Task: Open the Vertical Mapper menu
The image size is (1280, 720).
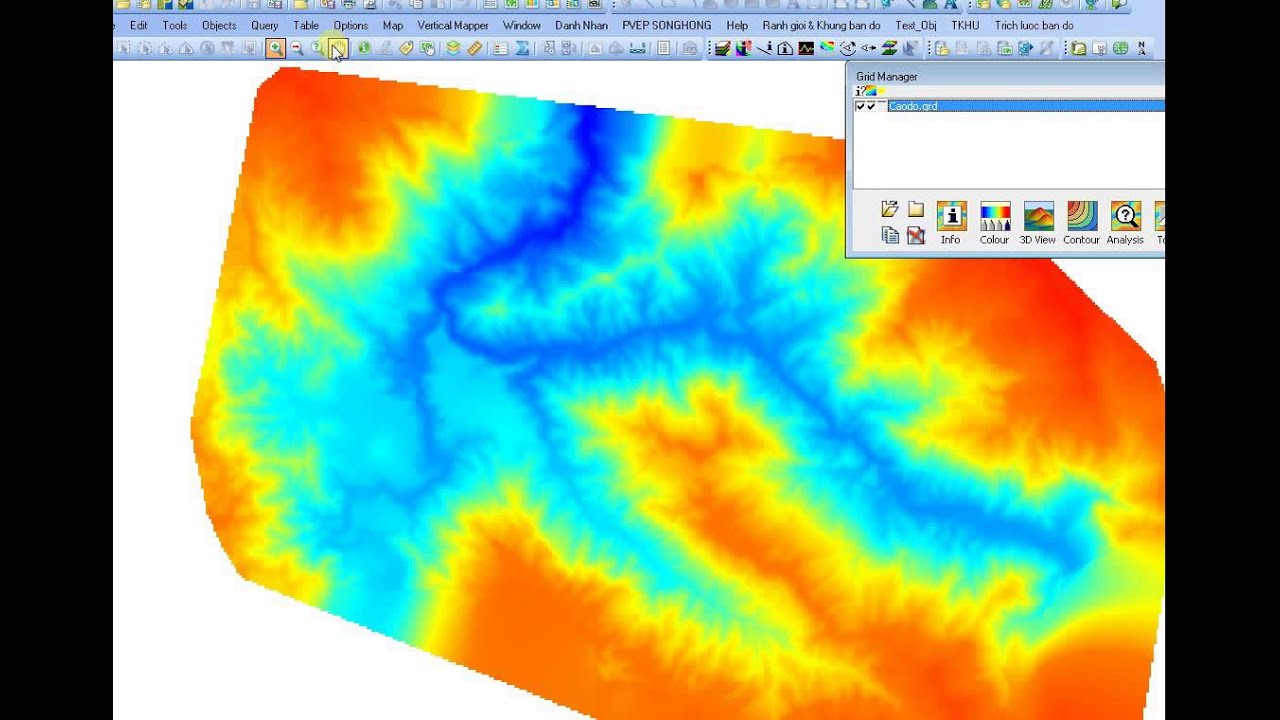Action: (453, 25)
